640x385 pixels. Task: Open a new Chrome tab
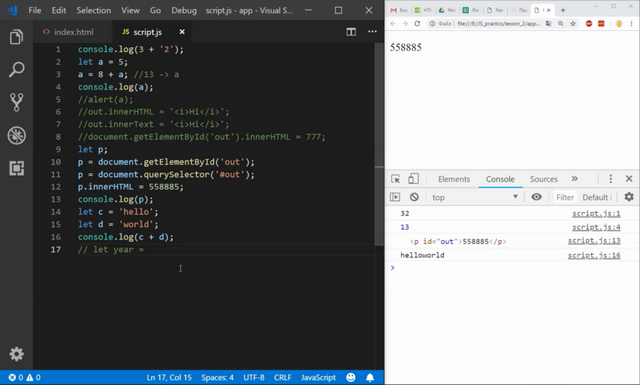[563, 10]
